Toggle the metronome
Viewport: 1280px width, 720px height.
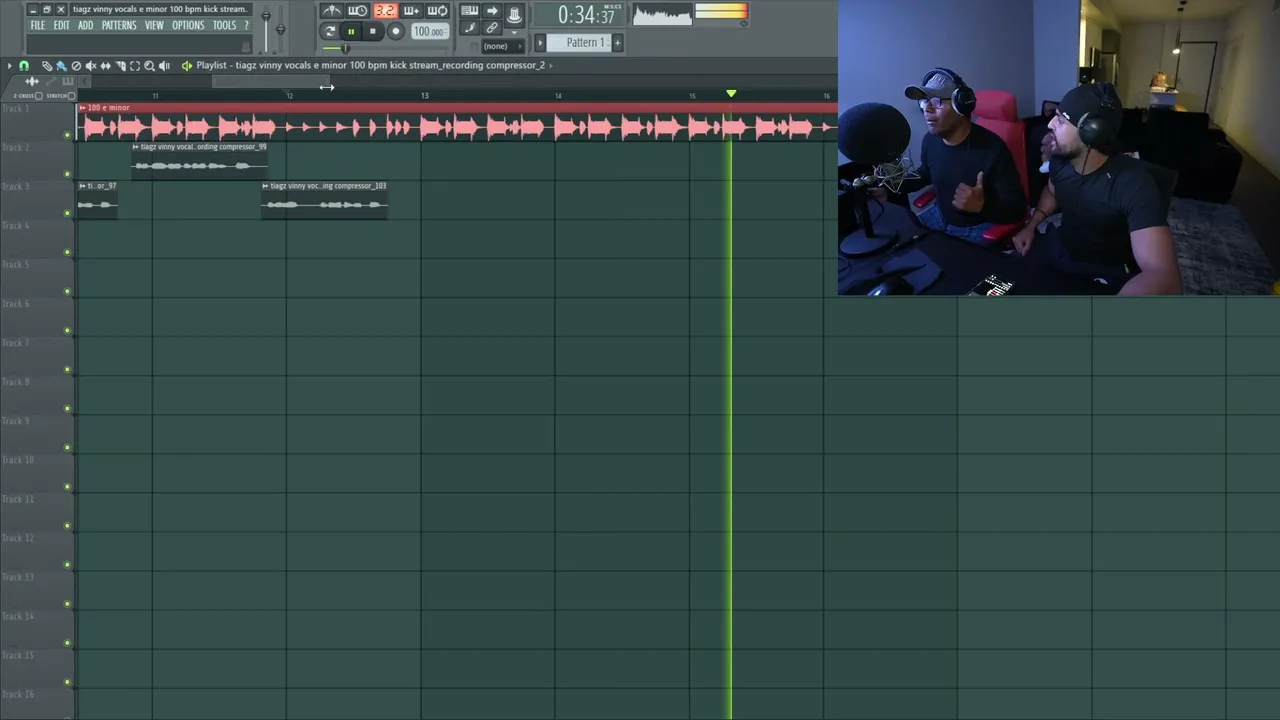(331, 11)
